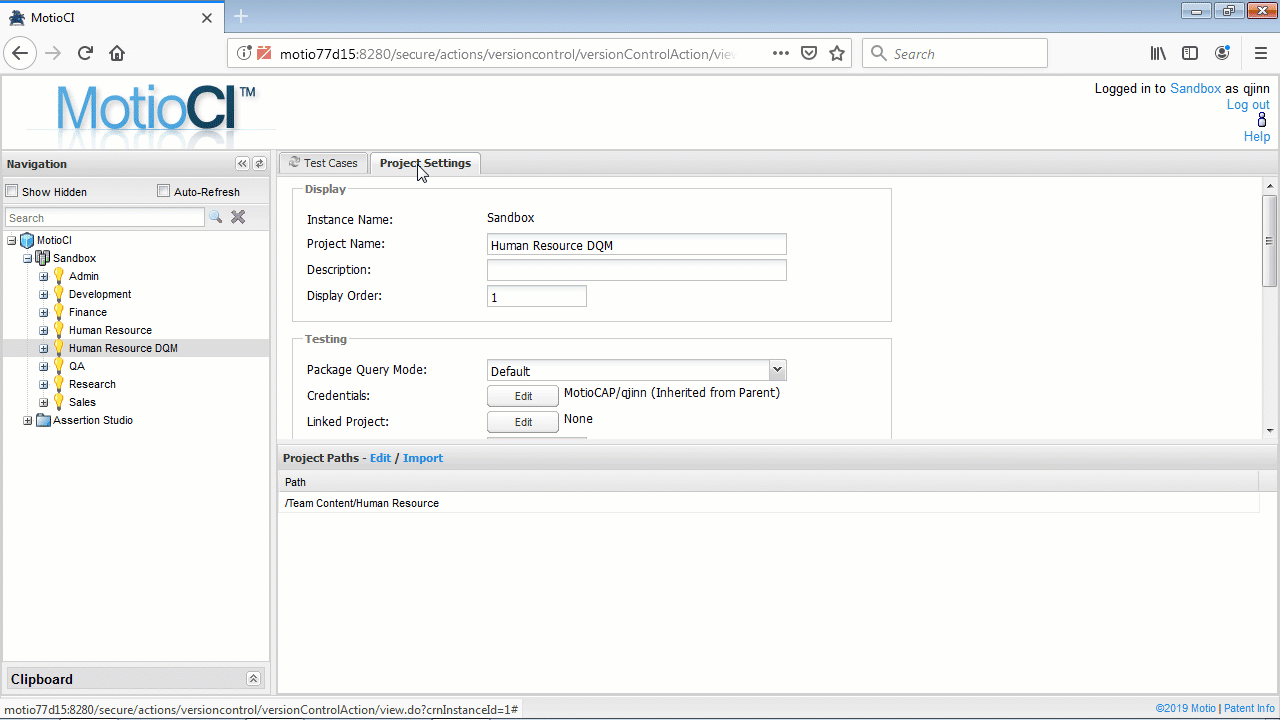Image resolution: width=1280 pixels, height=720 pixels.
Task: Enable the Show Hidden checkbox
Action: tap(12, 191)
